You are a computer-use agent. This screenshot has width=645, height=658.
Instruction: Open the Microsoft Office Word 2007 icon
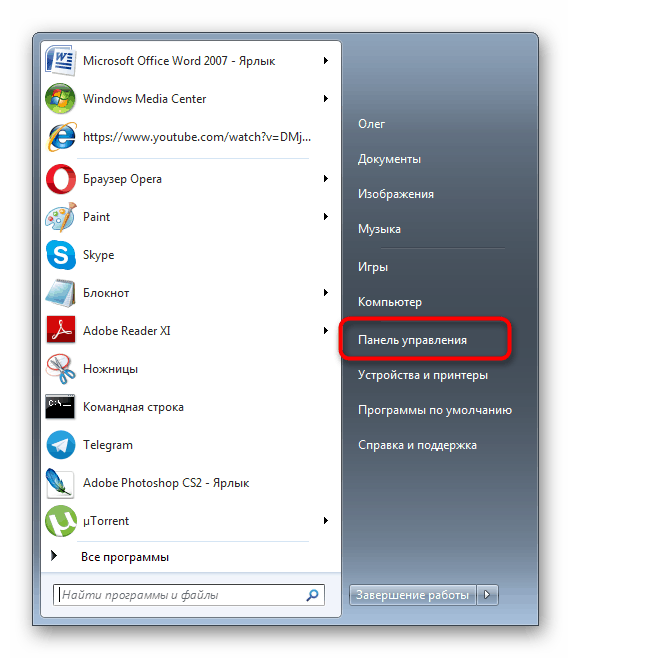coord(60,61)
